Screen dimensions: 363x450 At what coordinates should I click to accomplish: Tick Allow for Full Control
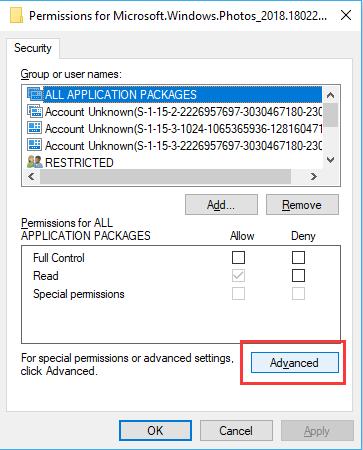click(238, 257)
